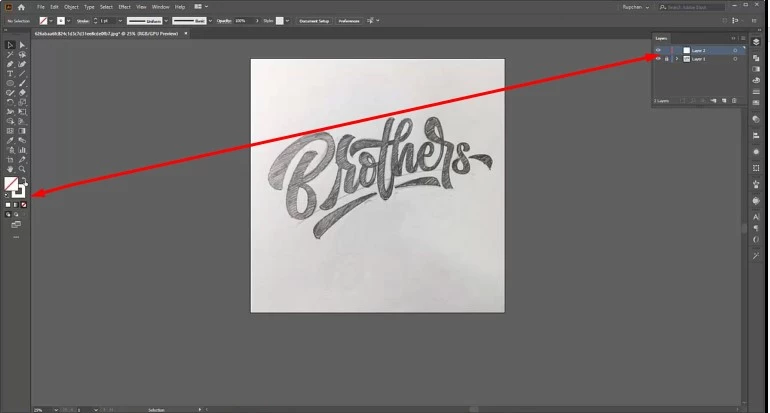Select the Zoom tool
Viewport: 770px width, 413px height.
pyautogui.click(x=22, y=169)
